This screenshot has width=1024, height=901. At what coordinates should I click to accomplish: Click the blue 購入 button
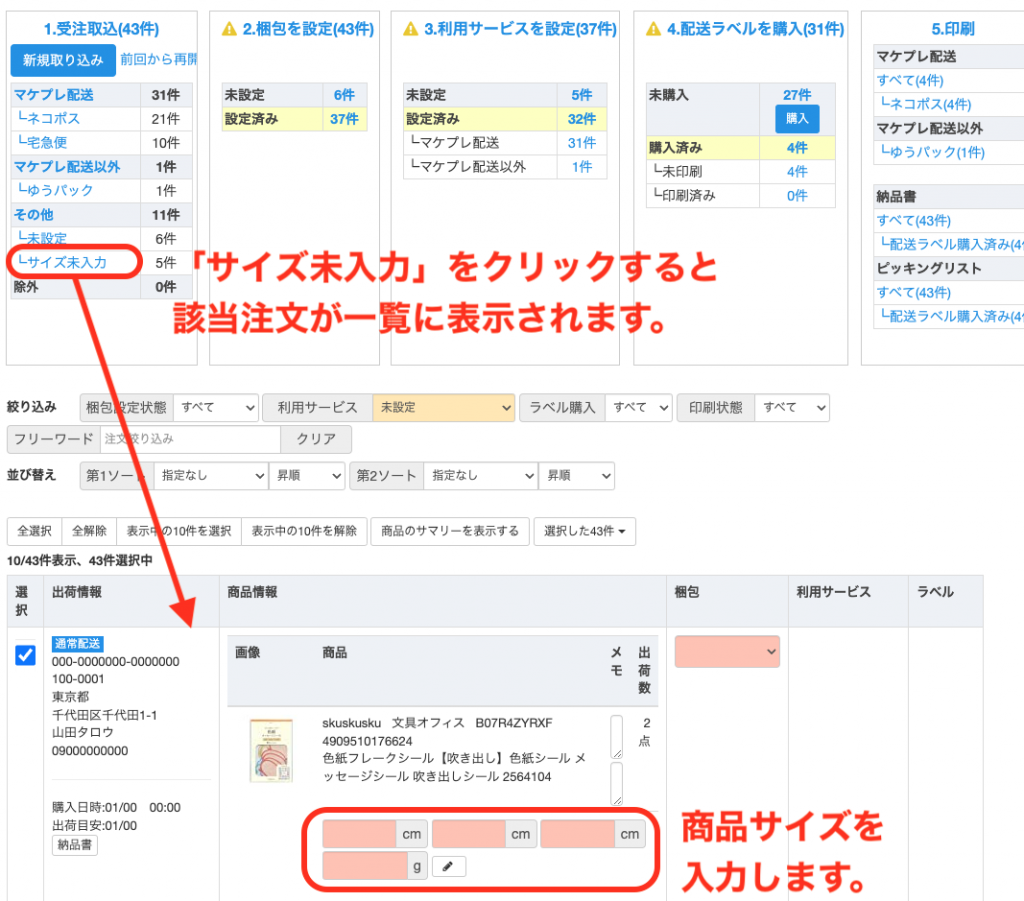(797, 119)
